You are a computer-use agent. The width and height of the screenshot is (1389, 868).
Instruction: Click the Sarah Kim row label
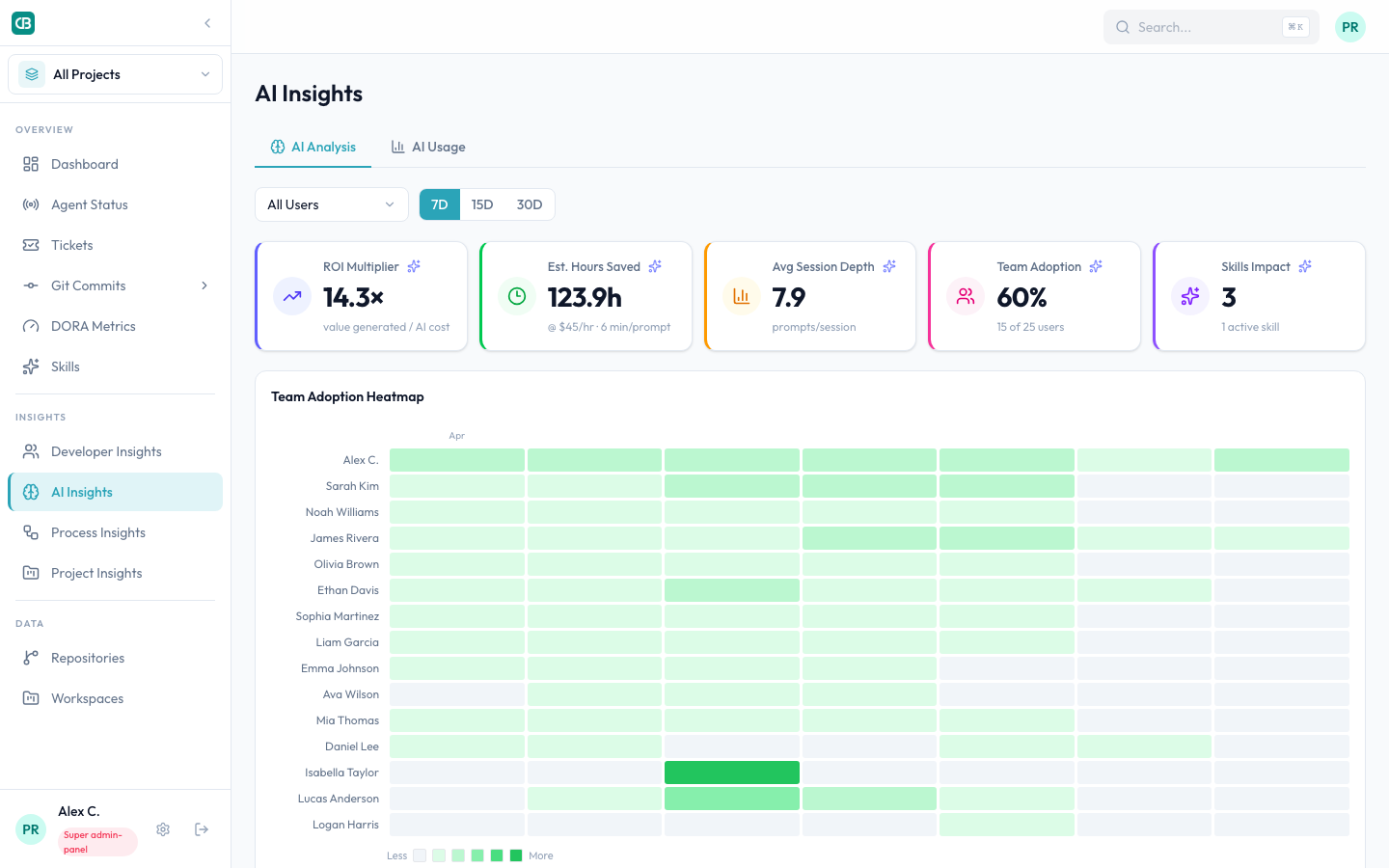(352, 486)
